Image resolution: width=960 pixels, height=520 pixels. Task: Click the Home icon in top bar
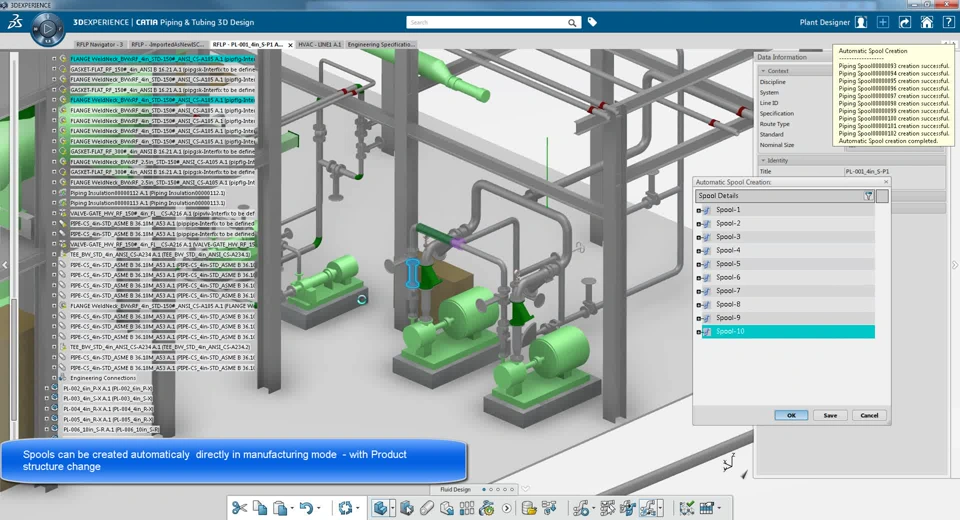(x=927, y=22)
